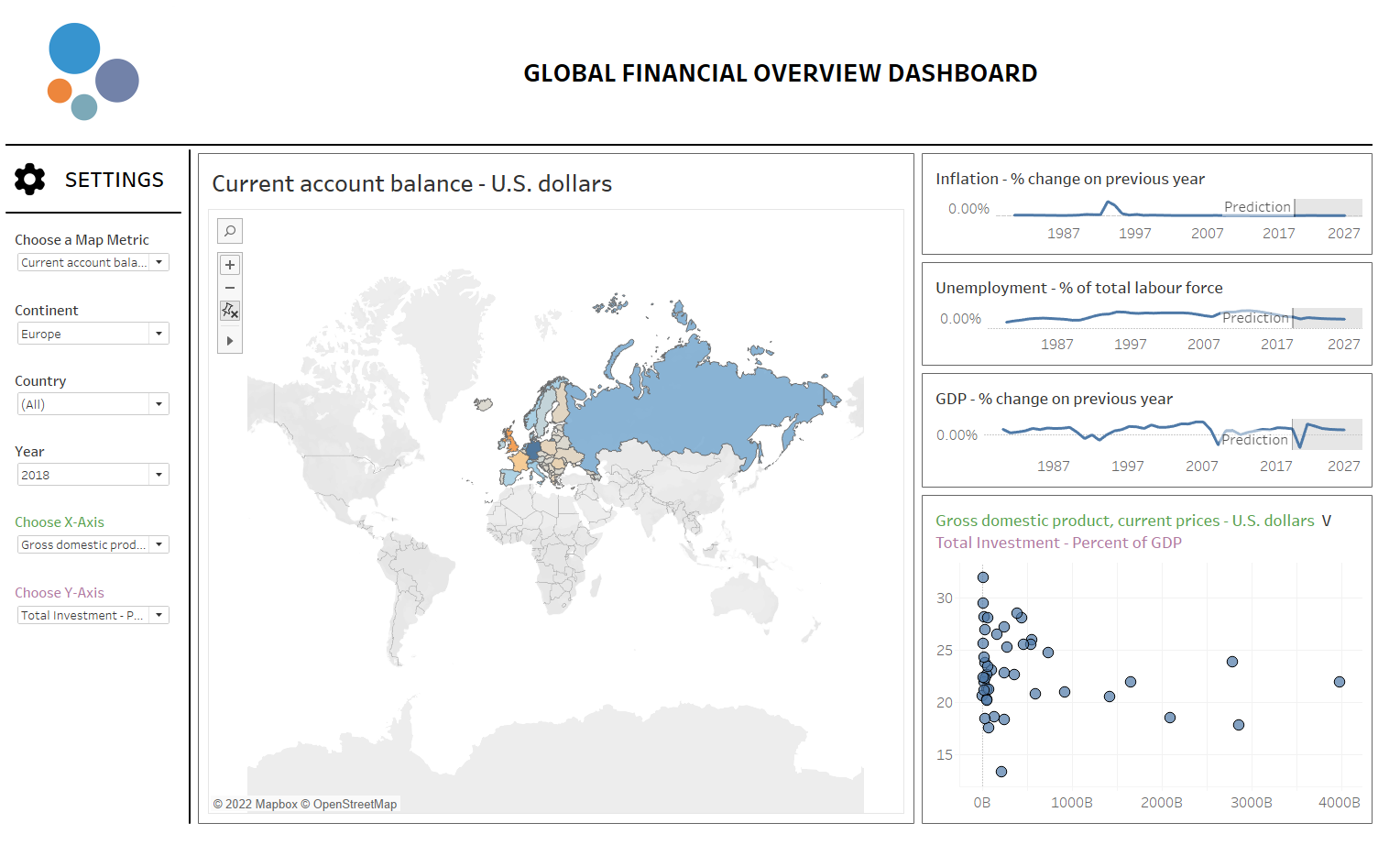Click the map title Current account balance
Image resolution: width=1400 pixels, height=867 pixels.
pyautogui.click(x=412, y=183)
